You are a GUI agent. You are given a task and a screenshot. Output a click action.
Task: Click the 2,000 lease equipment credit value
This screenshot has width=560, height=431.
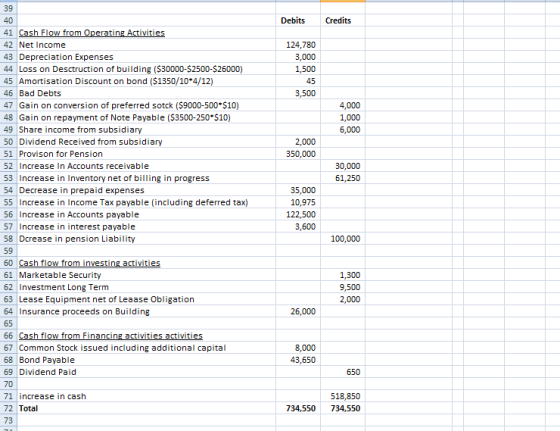coord(350,300)
